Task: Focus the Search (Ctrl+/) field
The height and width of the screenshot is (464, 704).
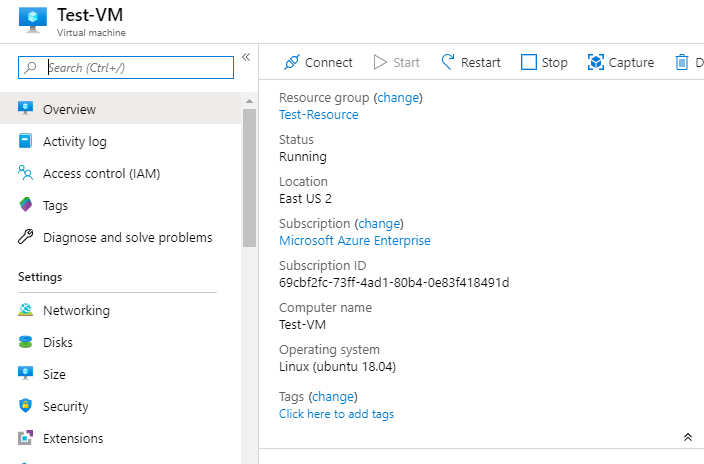Action: [x=126, y=67]
